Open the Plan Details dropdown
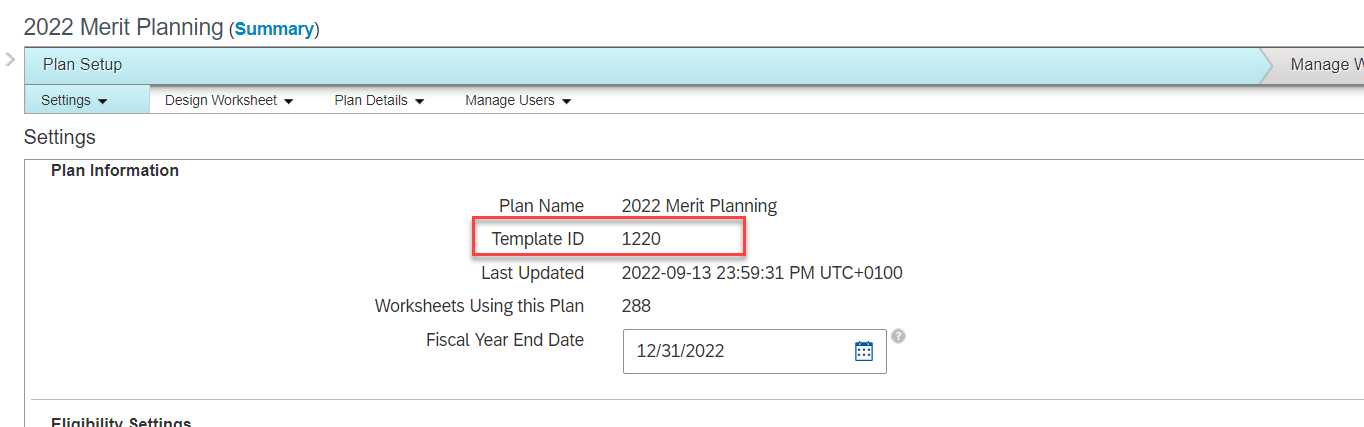Viewport: 1364px width, 427px height. [x=379, y=100]
